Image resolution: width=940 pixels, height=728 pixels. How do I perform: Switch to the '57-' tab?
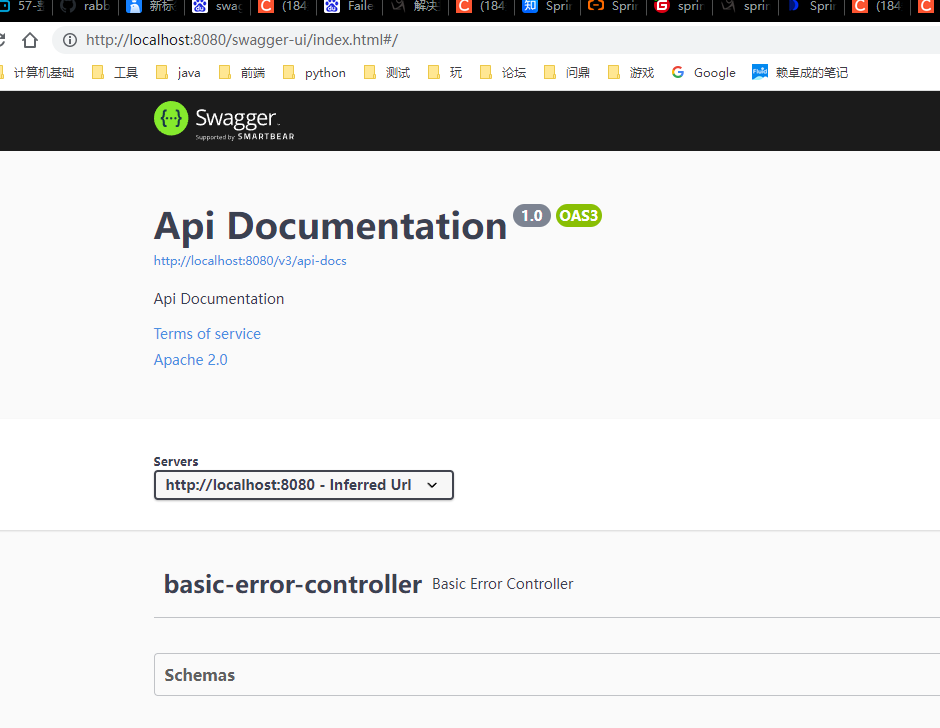click(x=24, y=7)
